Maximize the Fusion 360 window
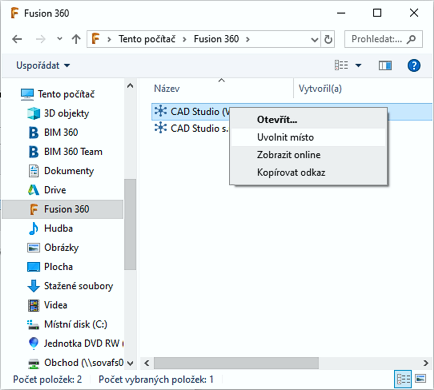This screenshot has width=434, height=390. [x=377, y=13]
